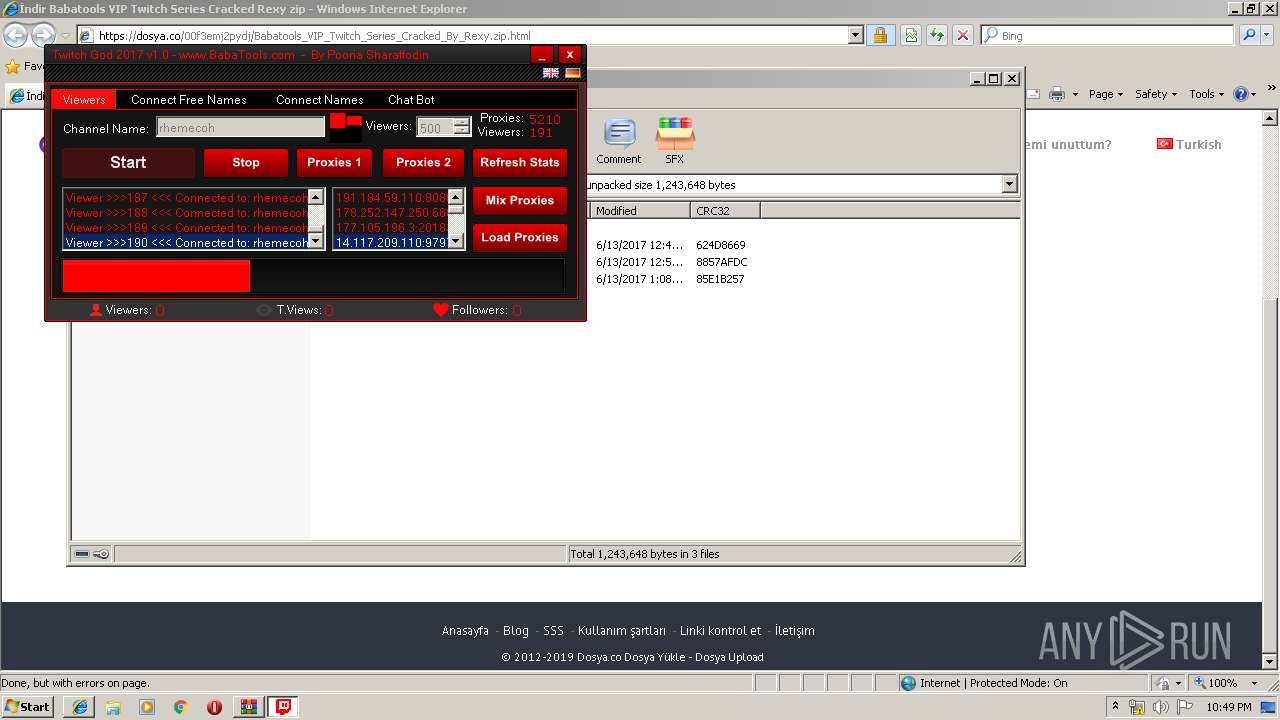
Task: Click the Start viewers button
Action: coord(128,163)
